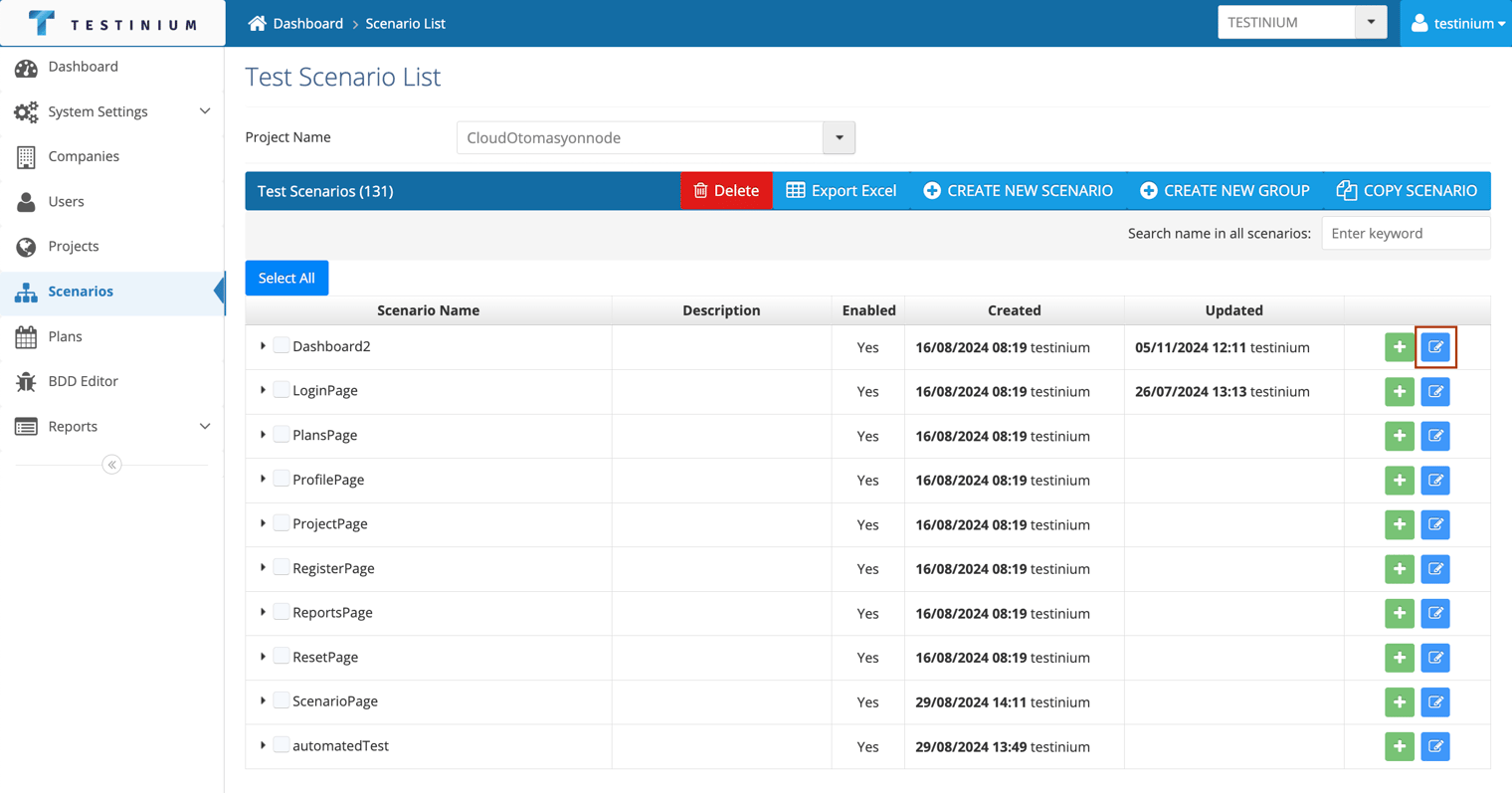
Task: Edit the ReportsPage scenario
Action: coord(1435,613)
